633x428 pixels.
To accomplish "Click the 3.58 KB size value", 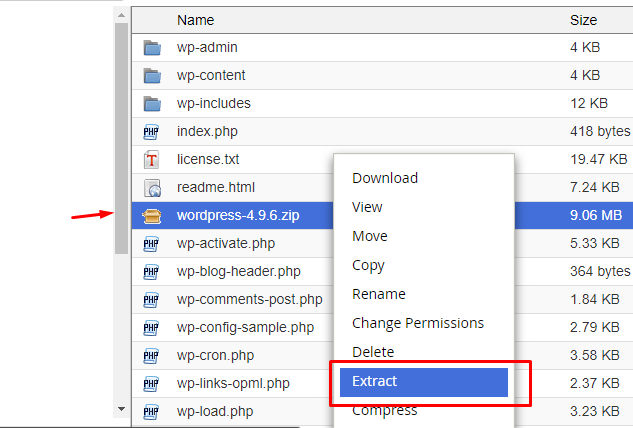I will tap(595, 355).
